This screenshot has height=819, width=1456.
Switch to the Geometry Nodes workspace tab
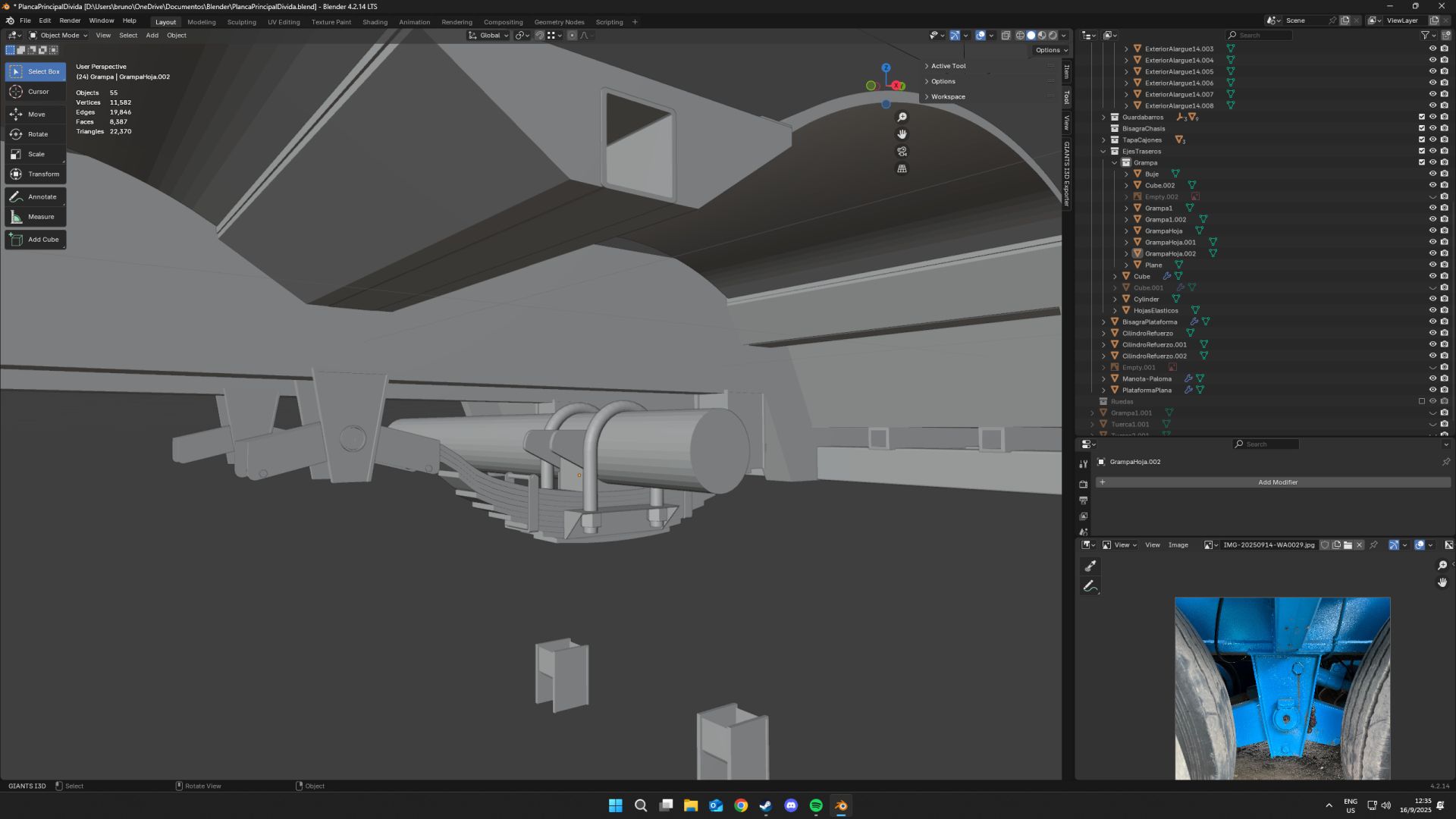tap(559, 22)
